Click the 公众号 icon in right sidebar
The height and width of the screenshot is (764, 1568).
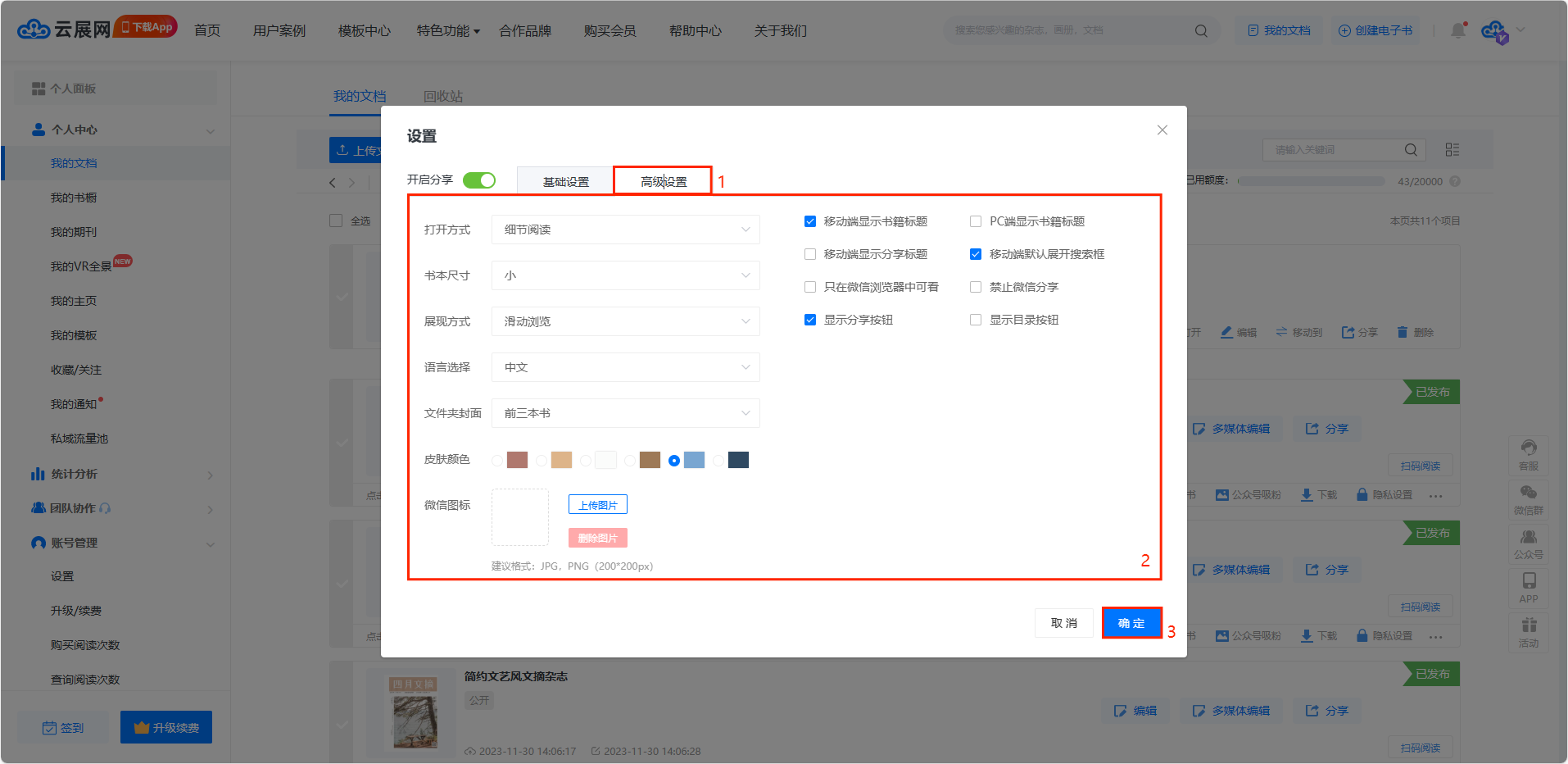click(1529, 543)
